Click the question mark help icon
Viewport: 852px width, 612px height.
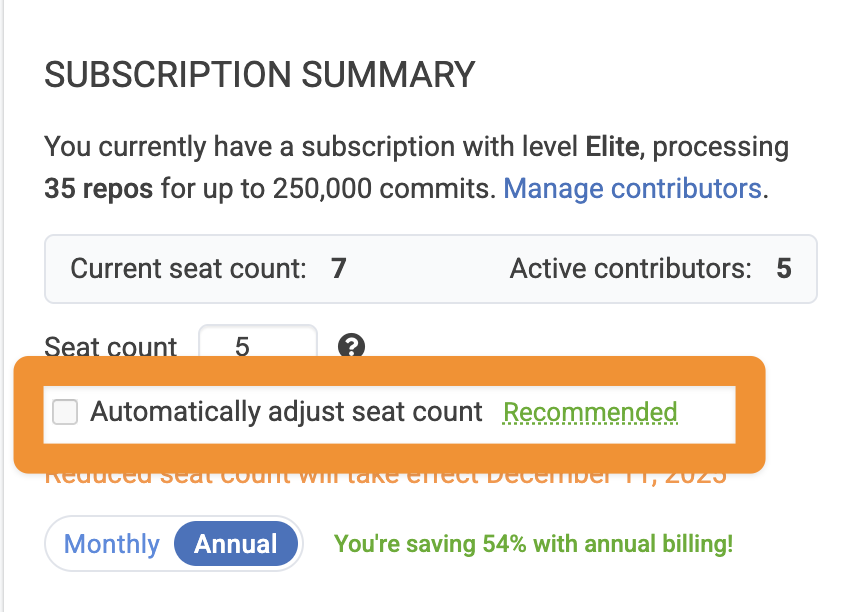coord(351,346)
